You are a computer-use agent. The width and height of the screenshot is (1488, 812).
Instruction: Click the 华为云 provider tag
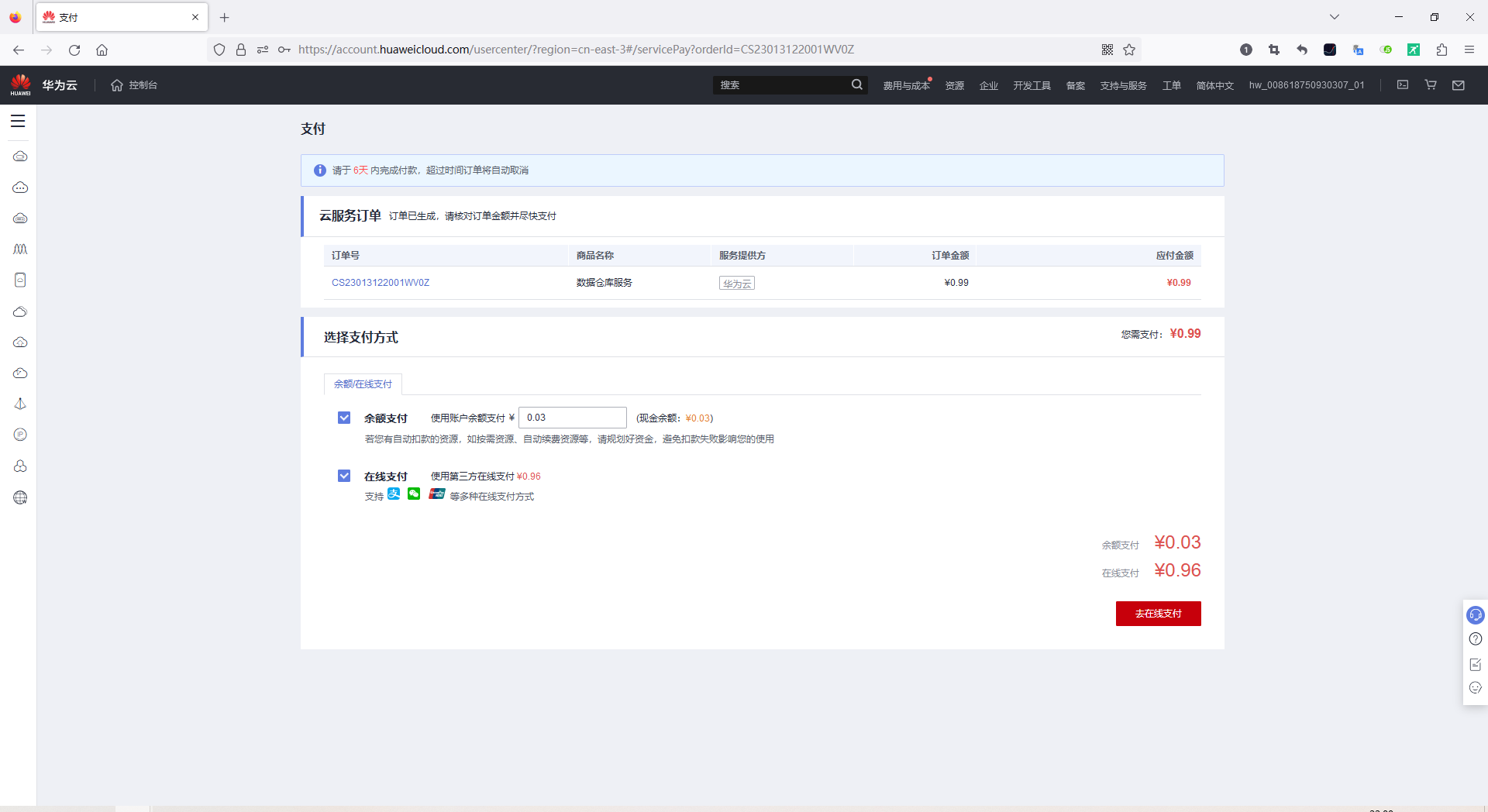tap(737, 284)
